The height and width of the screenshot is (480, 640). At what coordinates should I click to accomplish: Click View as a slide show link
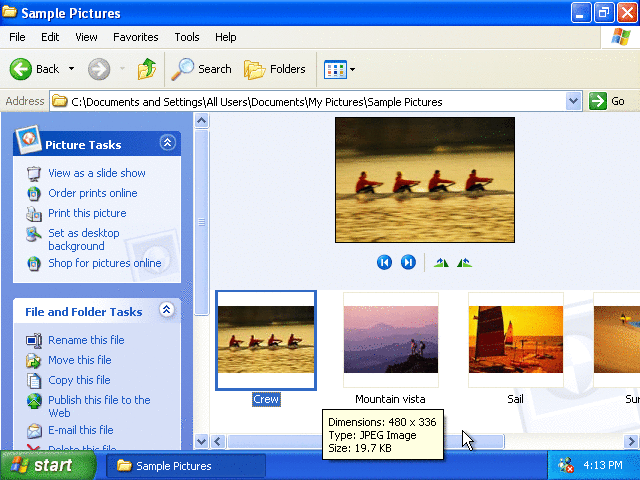point(97,173)
